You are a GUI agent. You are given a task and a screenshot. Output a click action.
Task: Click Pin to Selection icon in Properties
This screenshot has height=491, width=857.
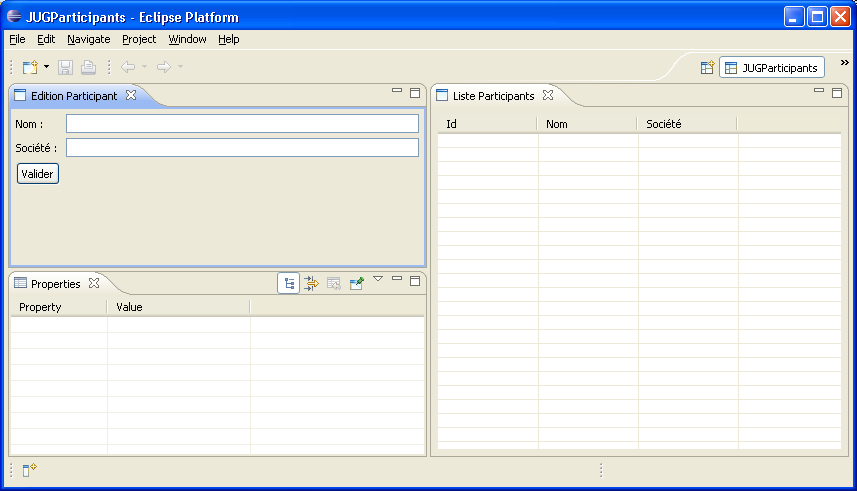coord(356,284)
